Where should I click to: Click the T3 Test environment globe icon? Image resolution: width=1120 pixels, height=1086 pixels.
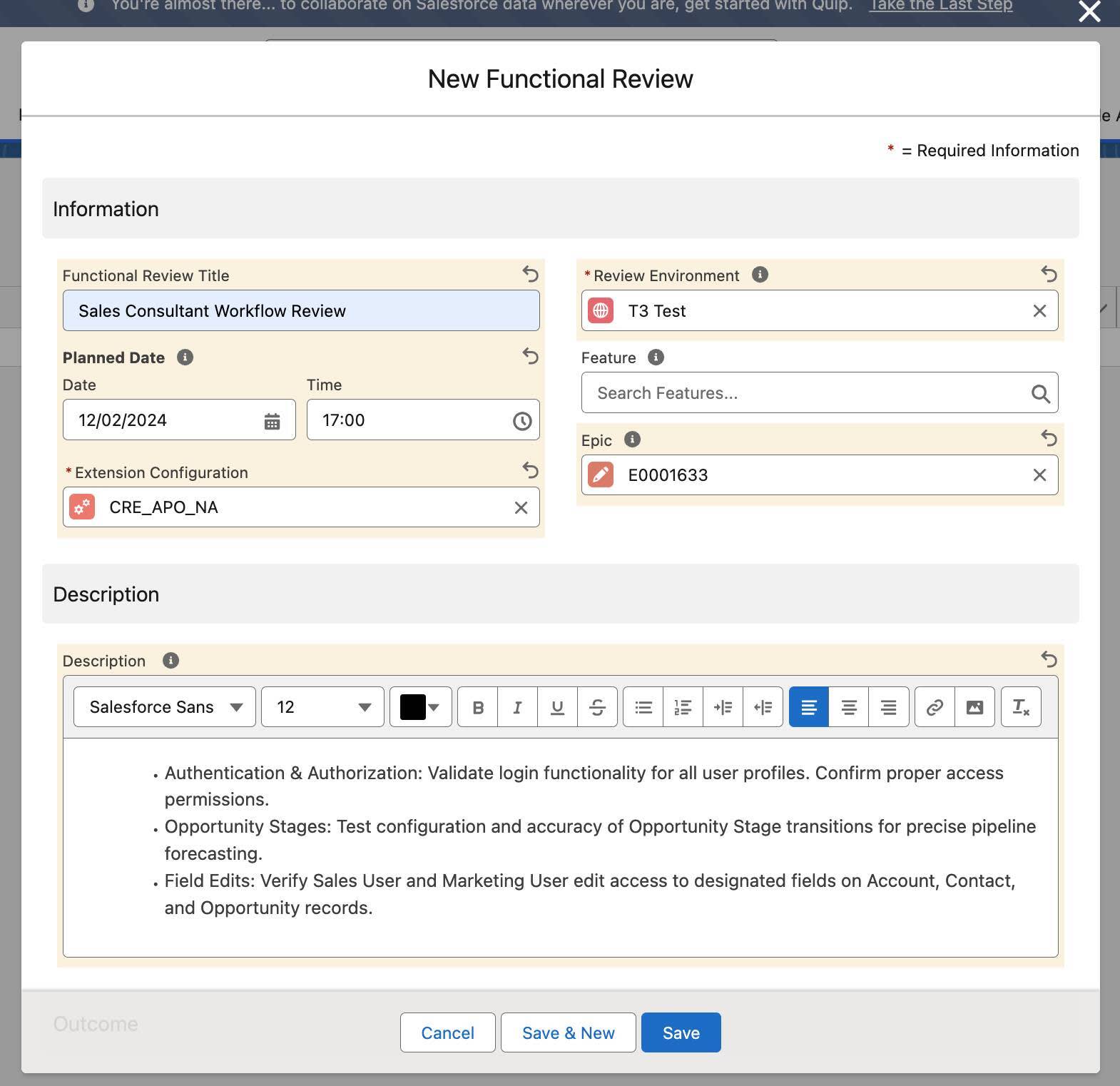coord(601,311)
